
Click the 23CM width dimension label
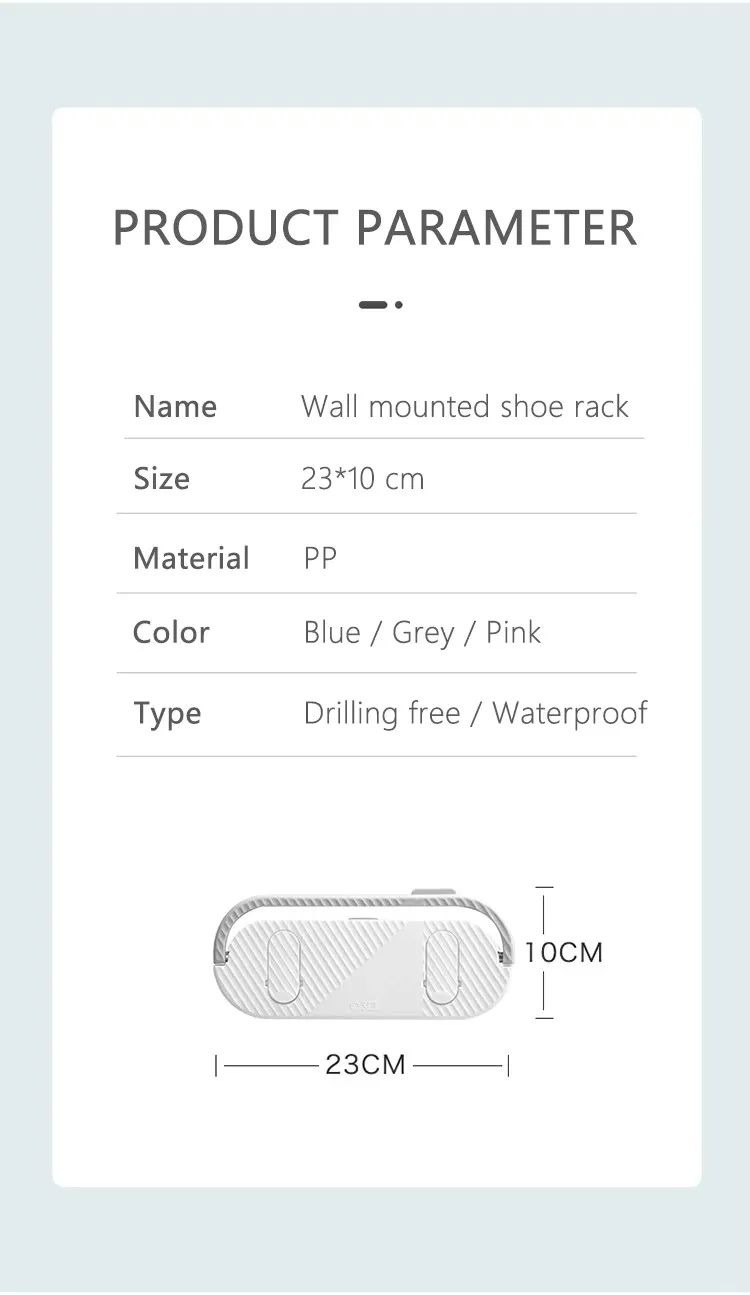click(x=365, y=1064)
